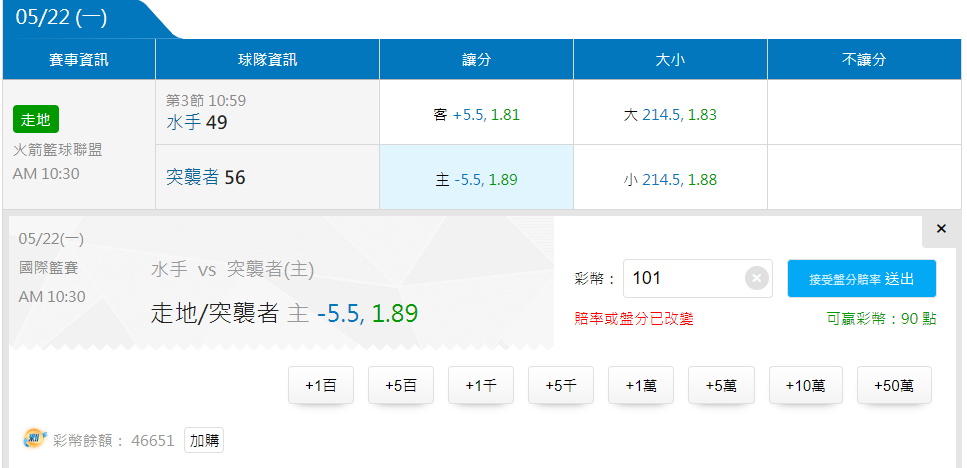
Task: Click the 賽事資訊 column header
Action: [x=79, y=59]
